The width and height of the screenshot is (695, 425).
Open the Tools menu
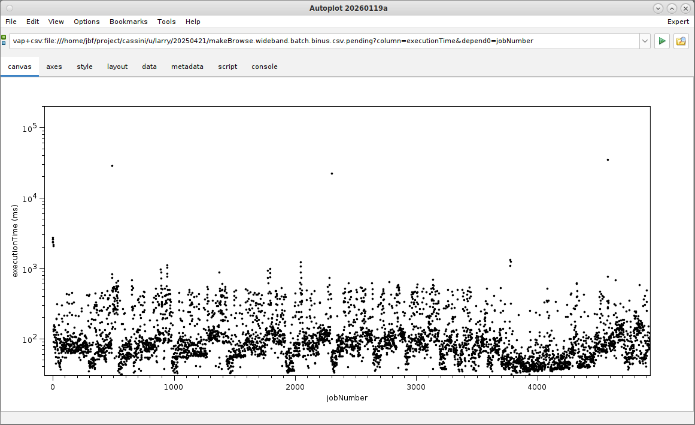click(166, 21)
